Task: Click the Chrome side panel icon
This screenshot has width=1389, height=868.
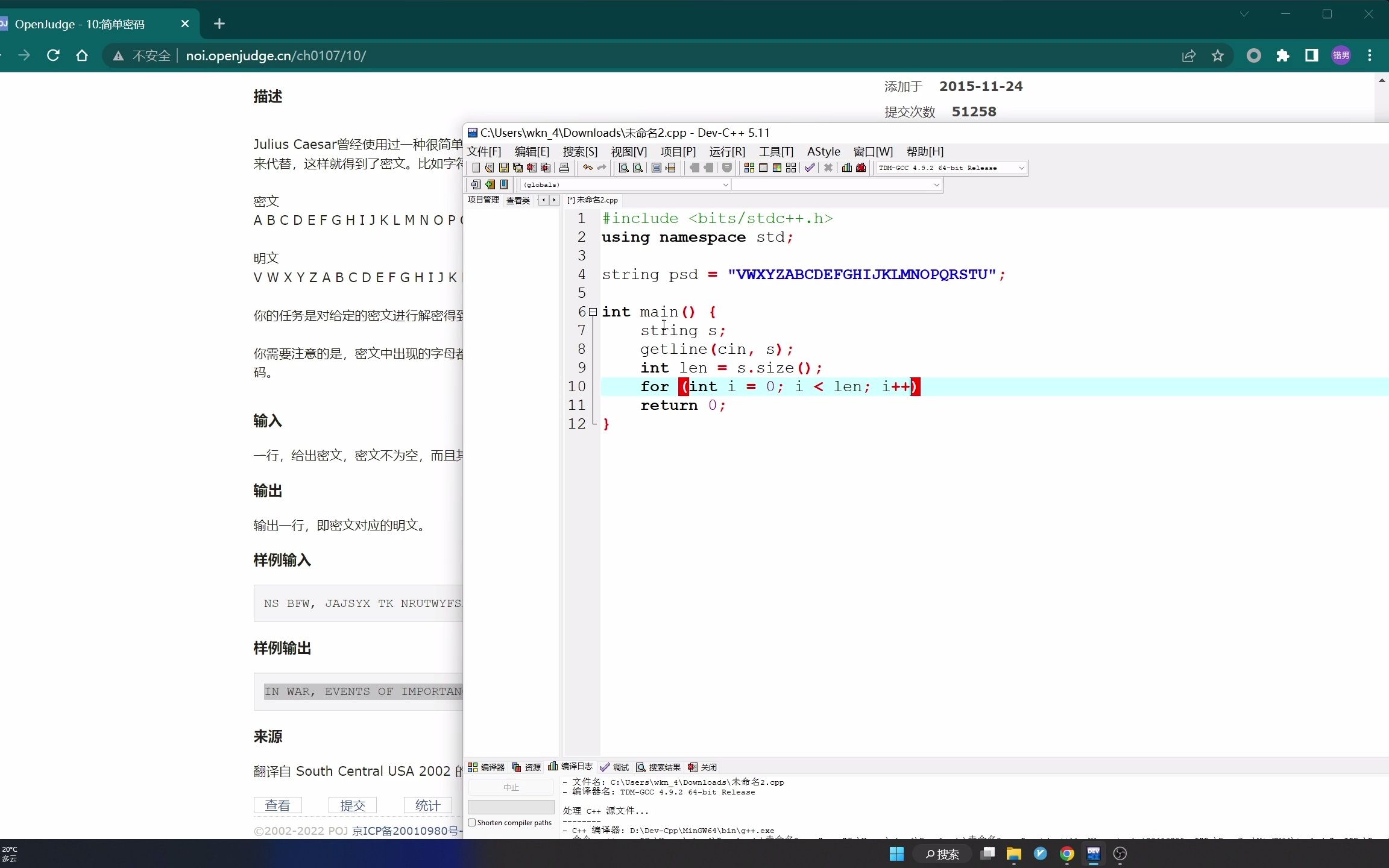Action: (1312, 55)
